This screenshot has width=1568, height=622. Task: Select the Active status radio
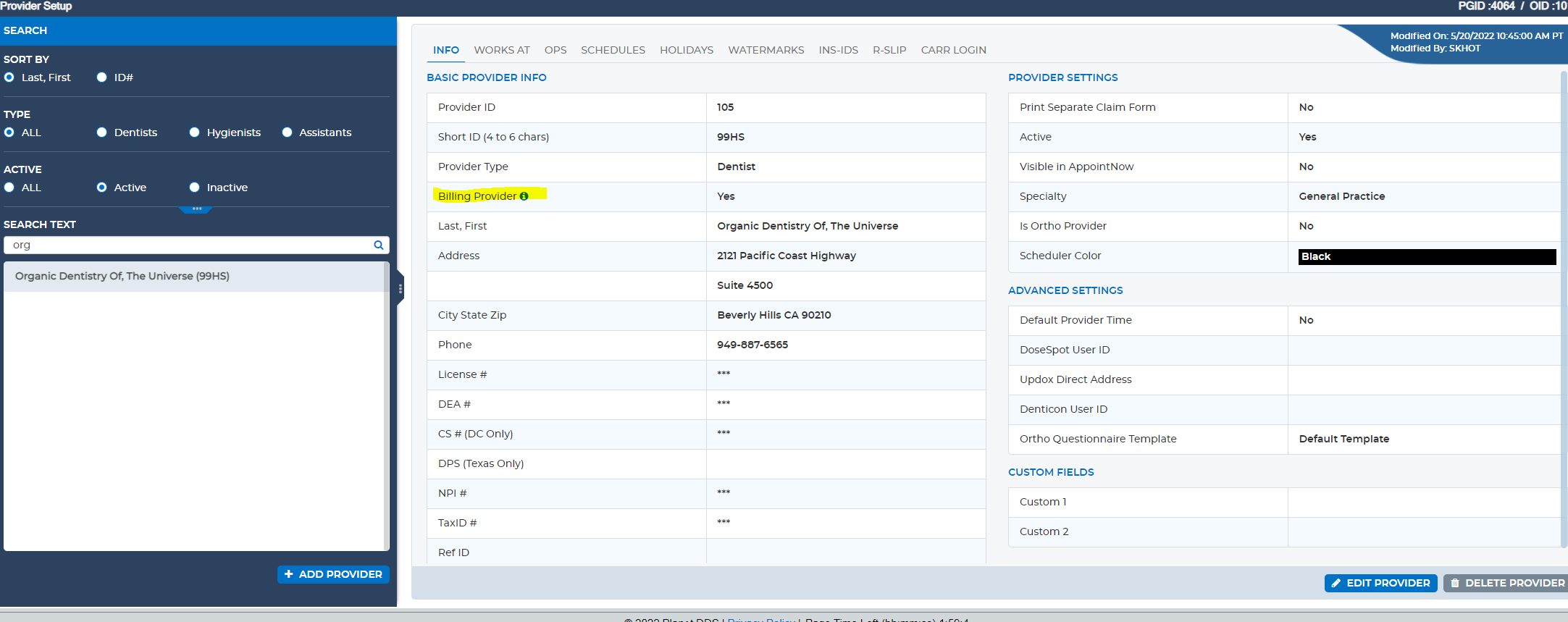[102, 188]
